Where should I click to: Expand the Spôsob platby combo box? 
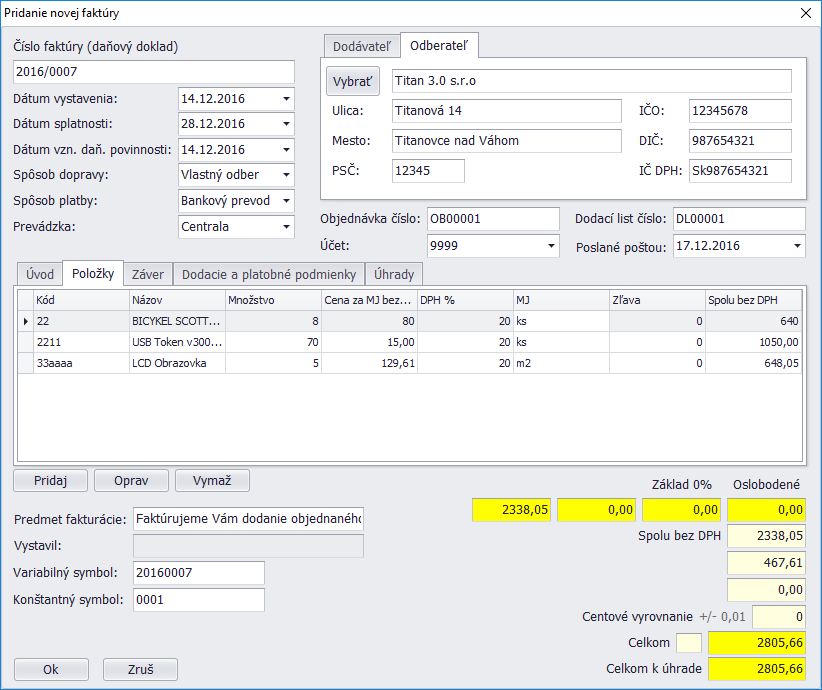tap(286, 201)
